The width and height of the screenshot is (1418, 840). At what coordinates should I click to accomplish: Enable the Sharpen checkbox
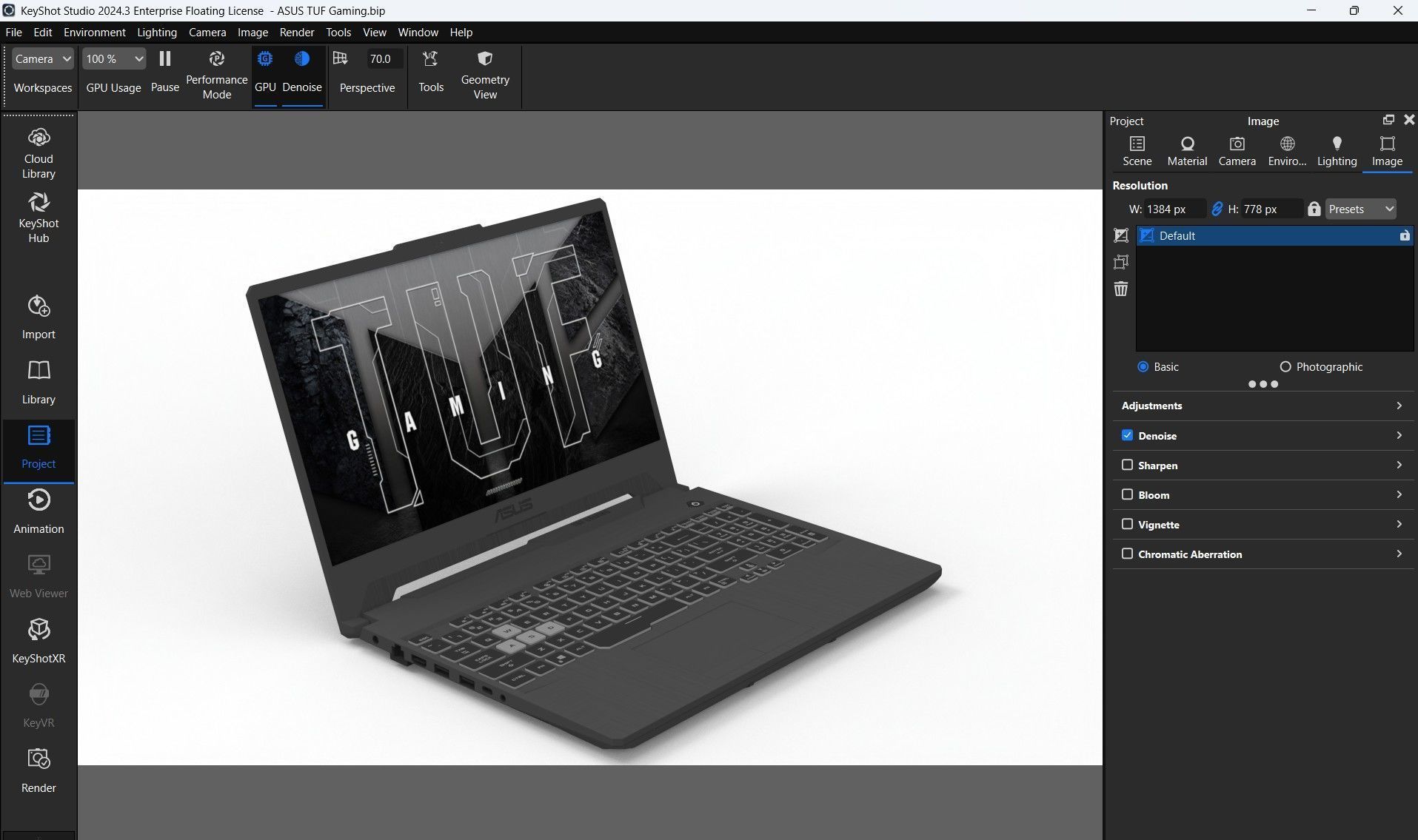pyautogui.click(x=1127, y=465)
